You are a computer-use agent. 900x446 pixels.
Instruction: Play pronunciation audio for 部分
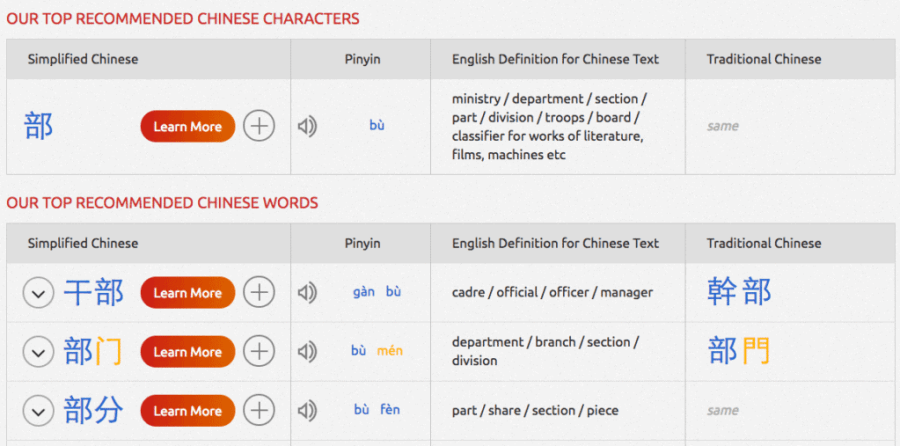tap(307, 410)
